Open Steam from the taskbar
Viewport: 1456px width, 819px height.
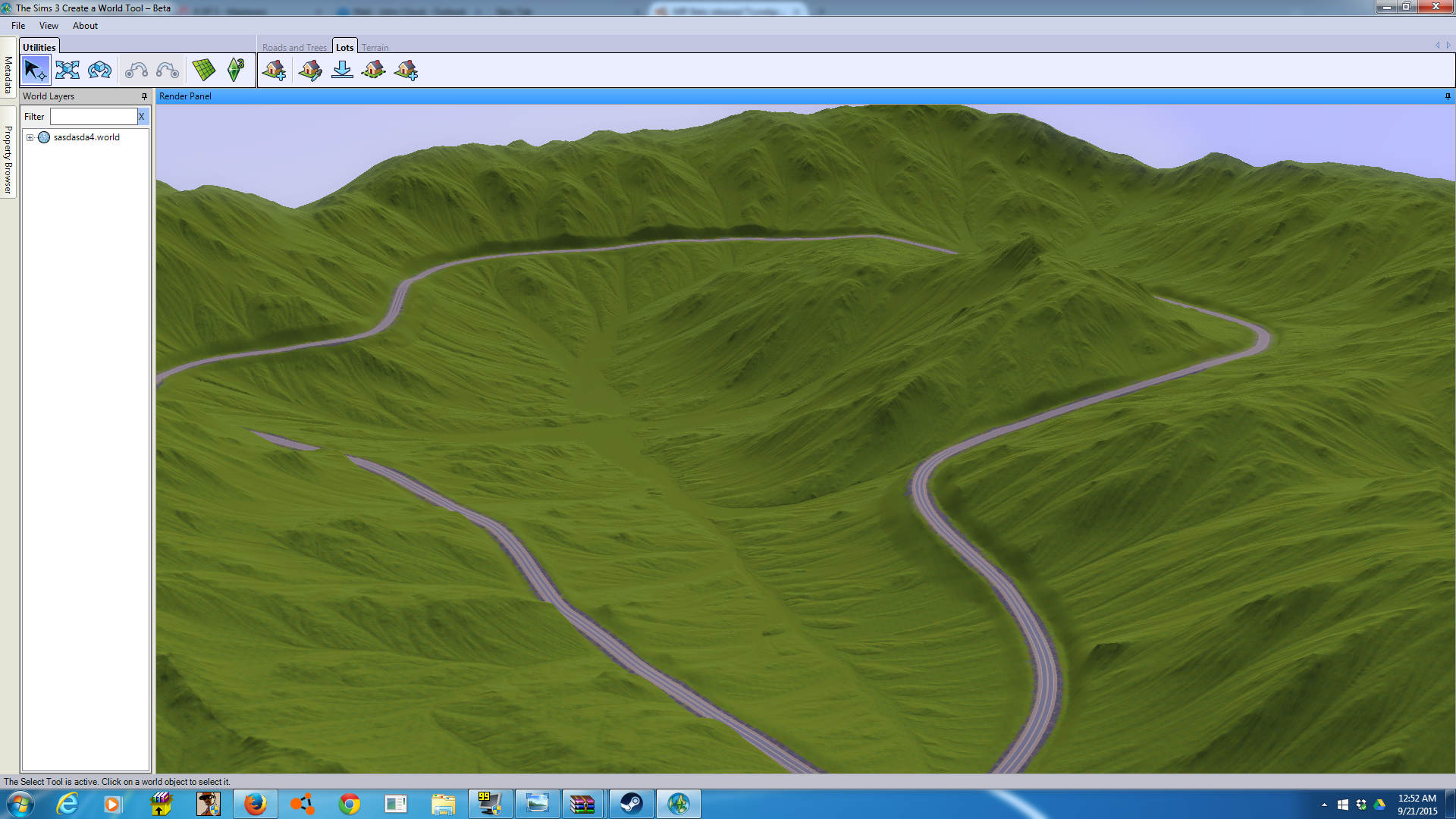(x=631, y=803)
